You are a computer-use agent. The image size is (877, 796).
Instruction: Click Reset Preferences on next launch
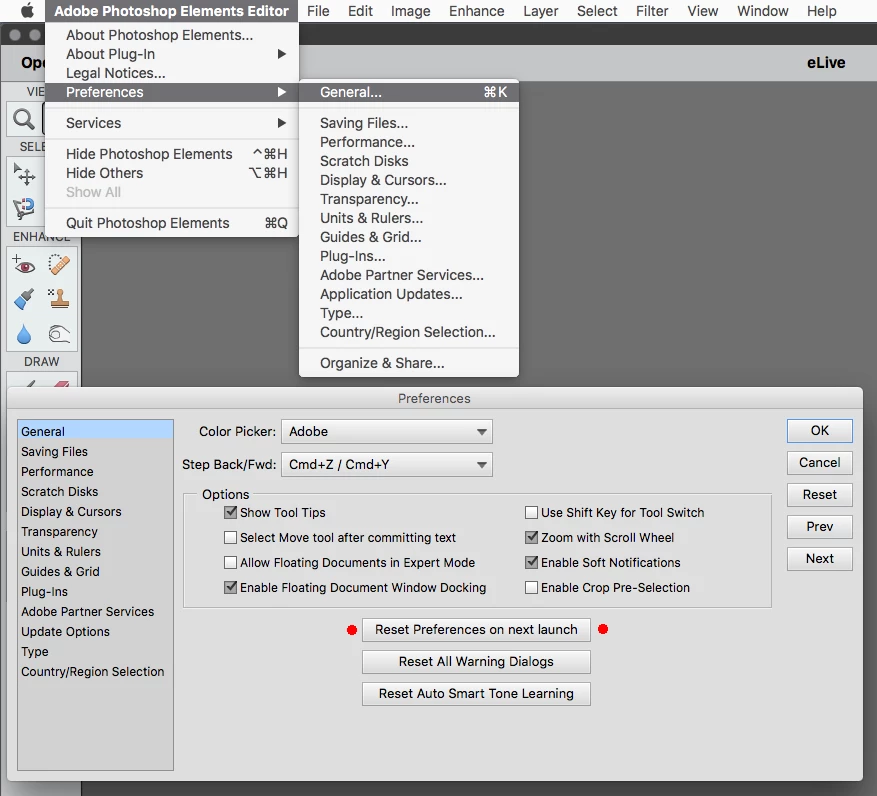pyautogui.click(x=476, y=629)
